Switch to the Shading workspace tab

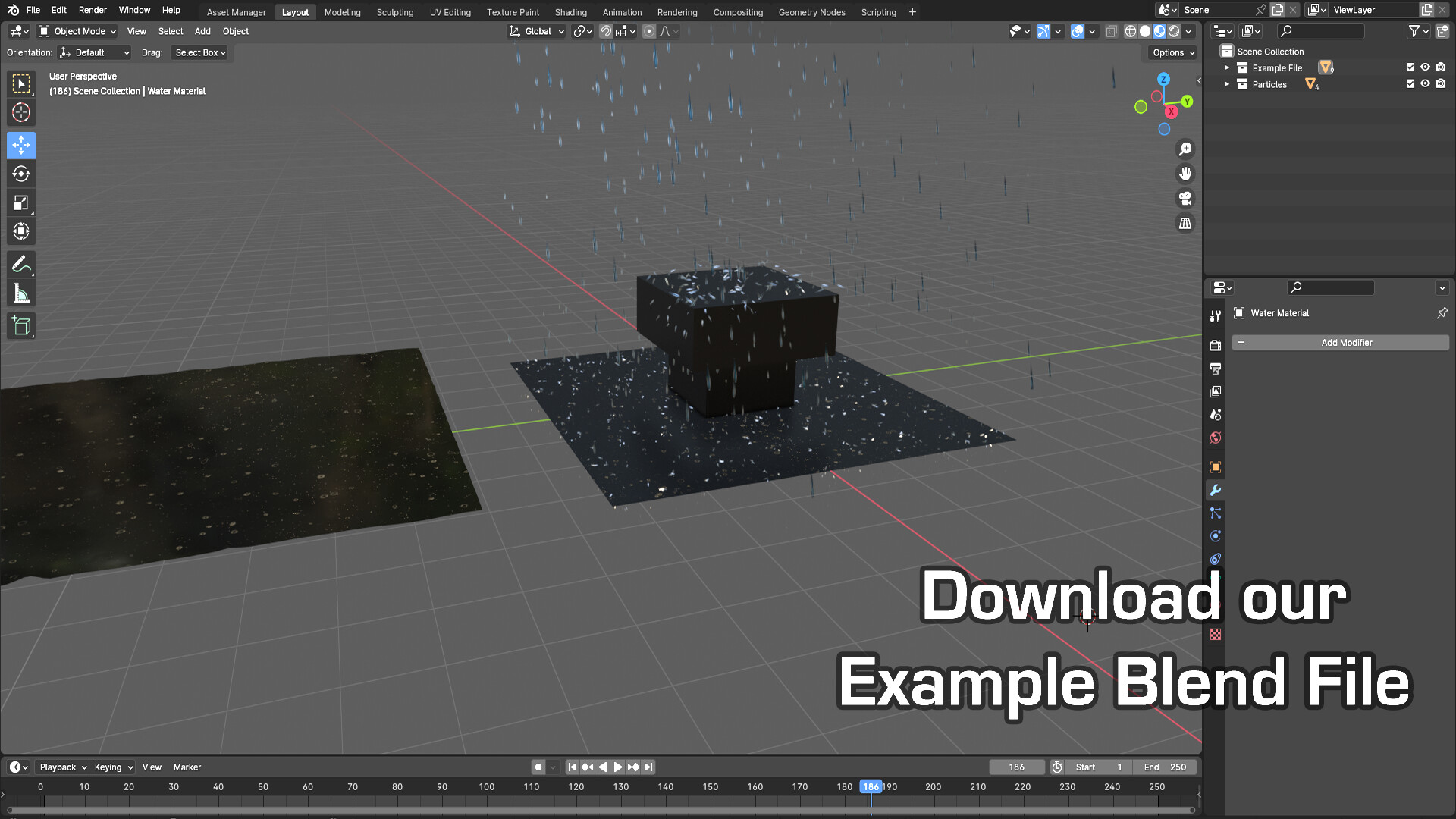[570, 12]
